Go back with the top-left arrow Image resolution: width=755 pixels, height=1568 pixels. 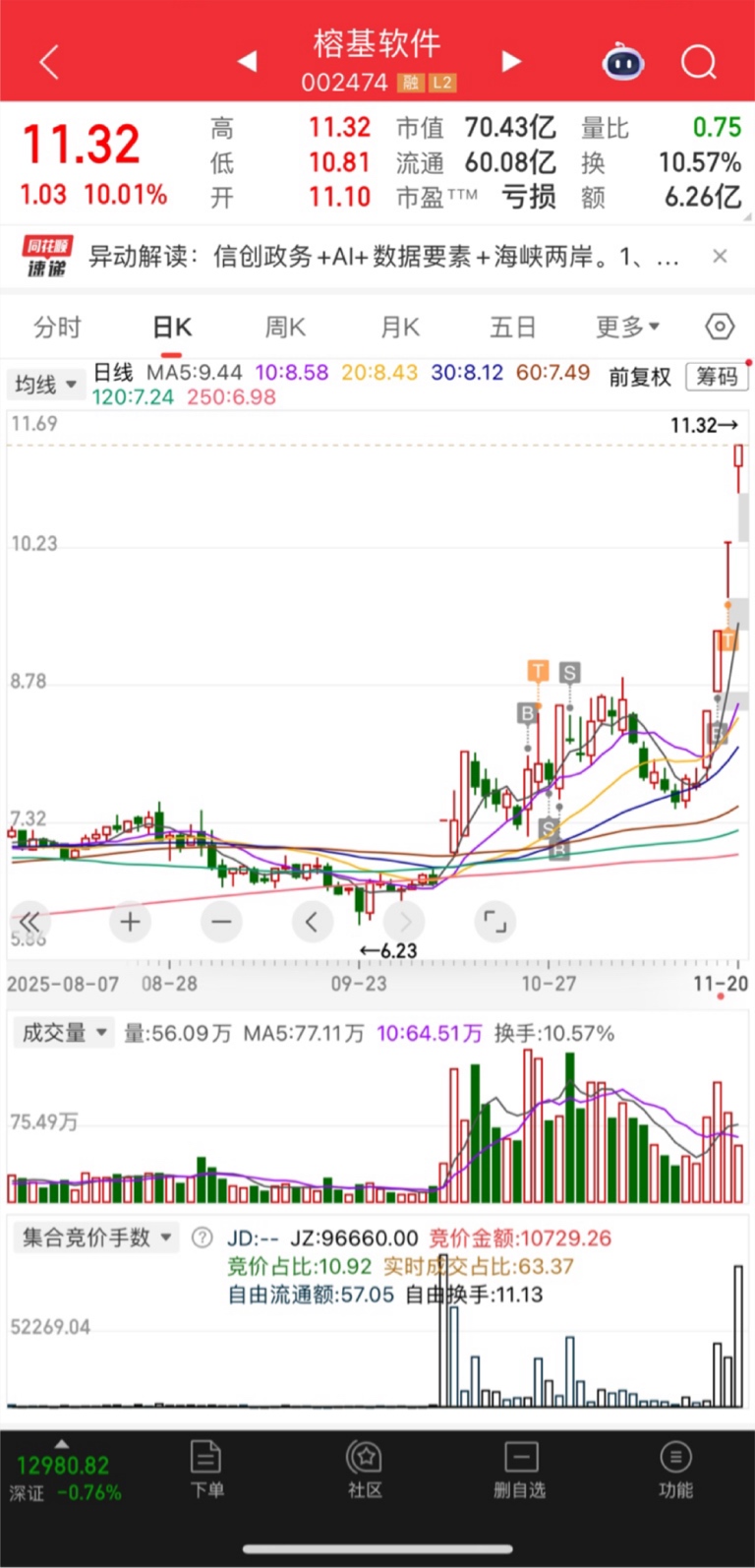49,62
